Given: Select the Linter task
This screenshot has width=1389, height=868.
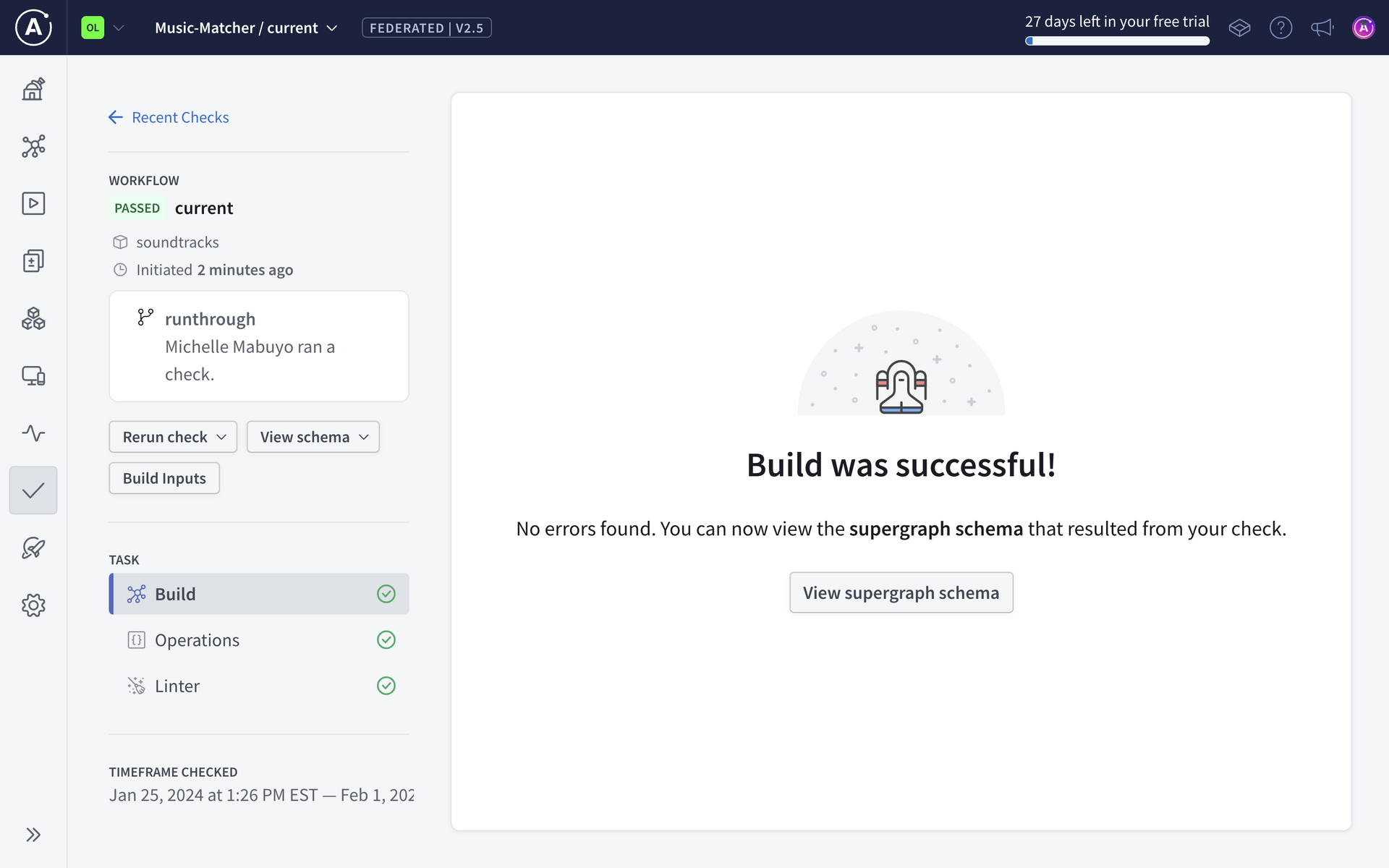Looking at the screenshot, I should coord(259,686).
